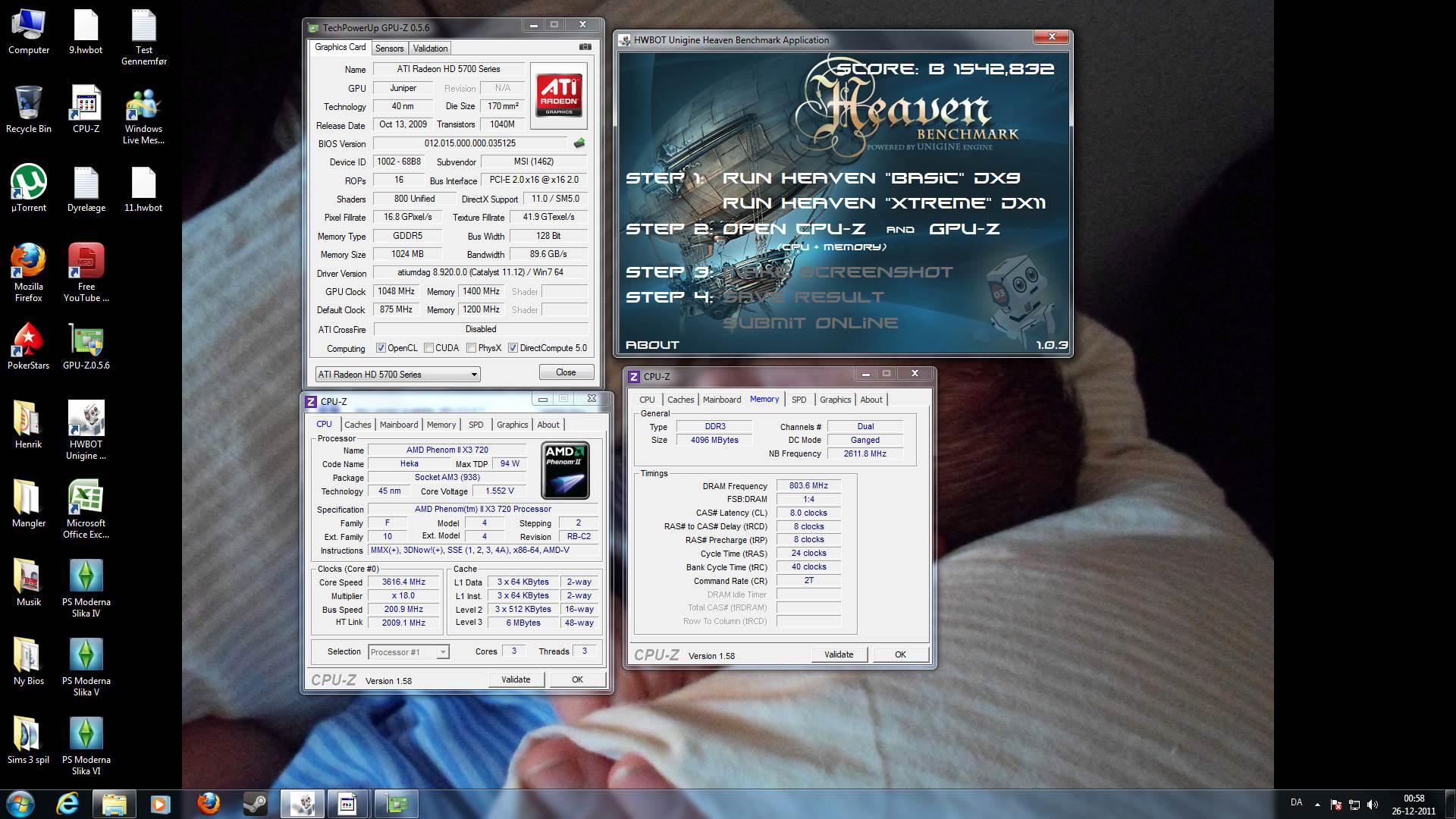The height and width of the screenshot is (819, 1456).
Task: Launch HWBOT Unigine desktop shortcut
Action: point(86,431)
